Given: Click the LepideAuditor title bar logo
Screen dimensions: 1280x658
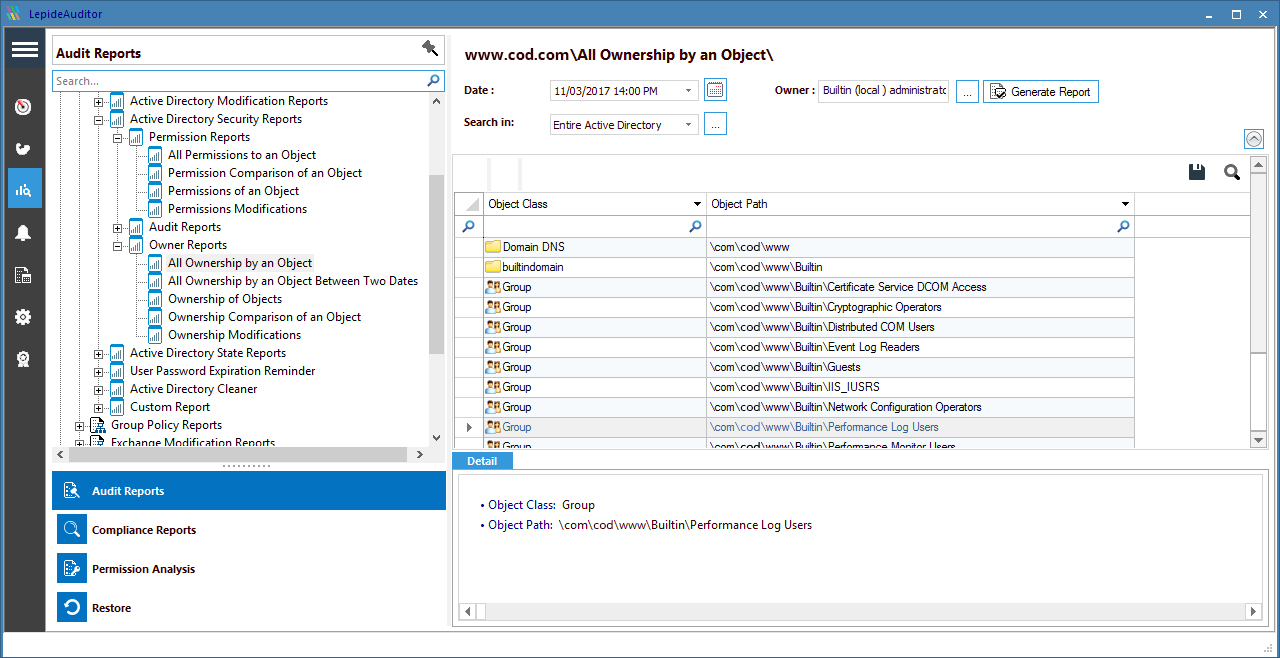Looking at the screenshot, I should [13, 14].
